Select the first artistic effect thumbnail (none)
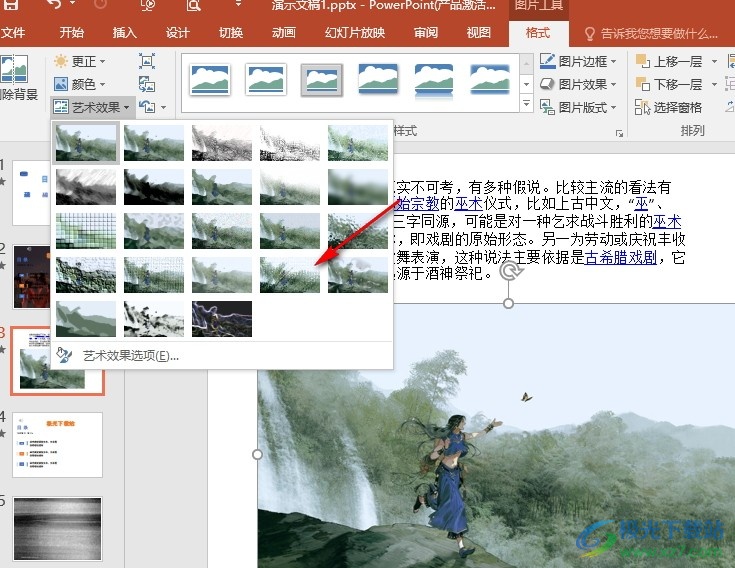The height and width of the screenshot is (568, 735). click(88, 143)
